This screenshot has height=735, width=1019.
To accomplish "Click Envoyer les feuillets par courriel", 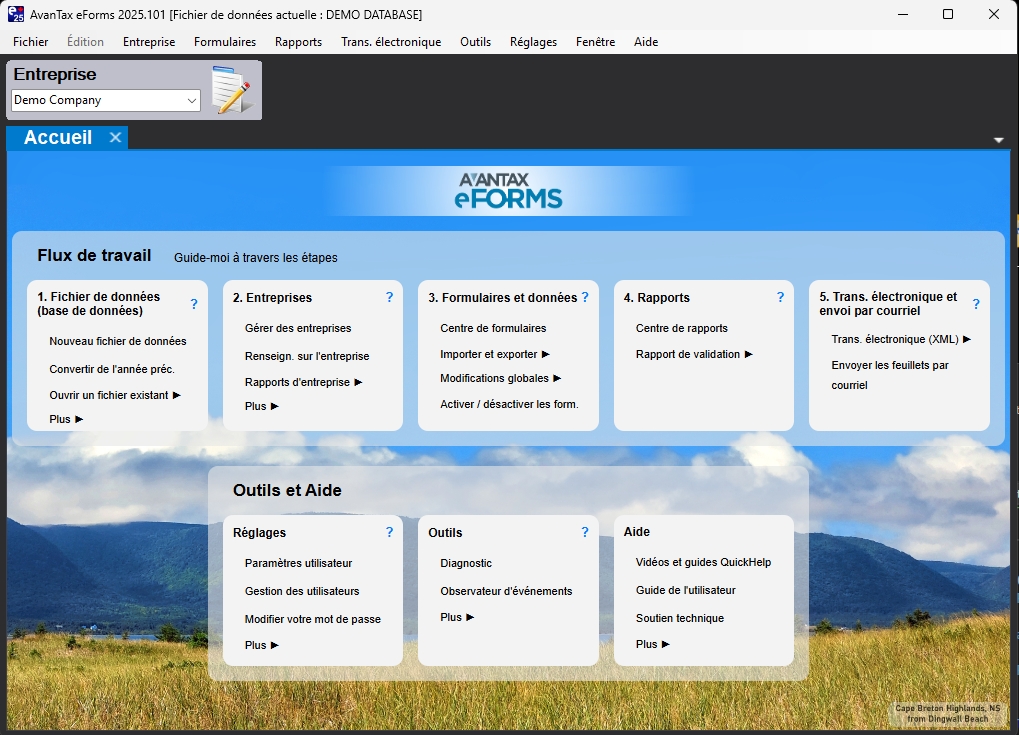I will click(890, 375).
